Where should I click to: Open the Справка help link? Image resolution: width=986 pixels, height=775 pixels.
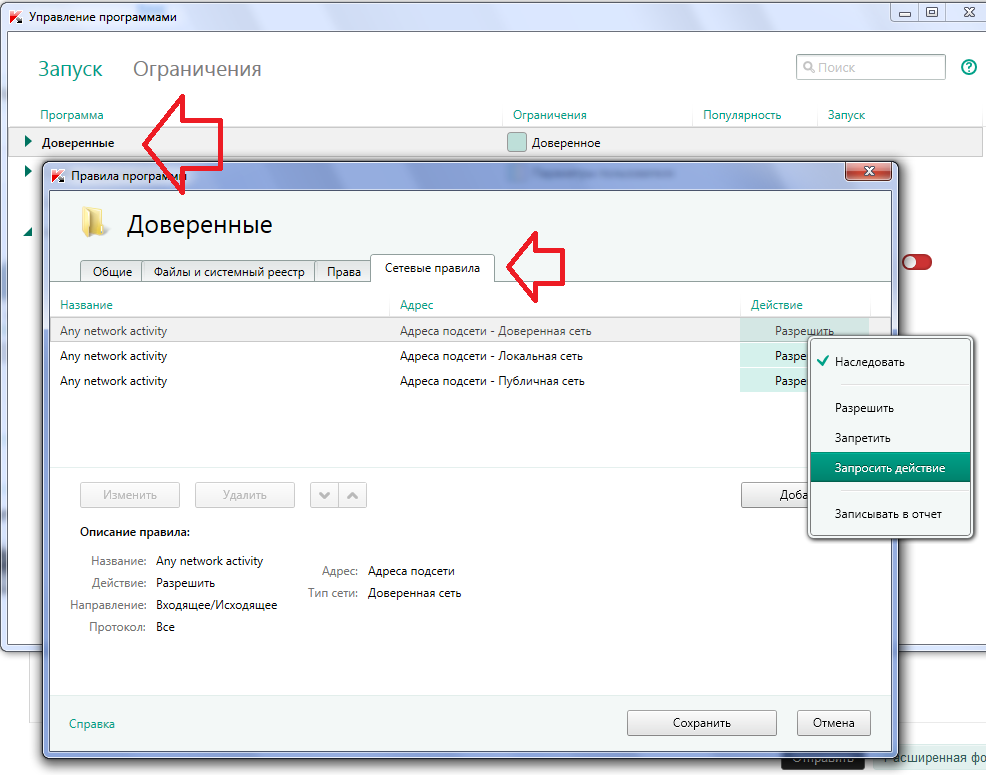point(92,723)
